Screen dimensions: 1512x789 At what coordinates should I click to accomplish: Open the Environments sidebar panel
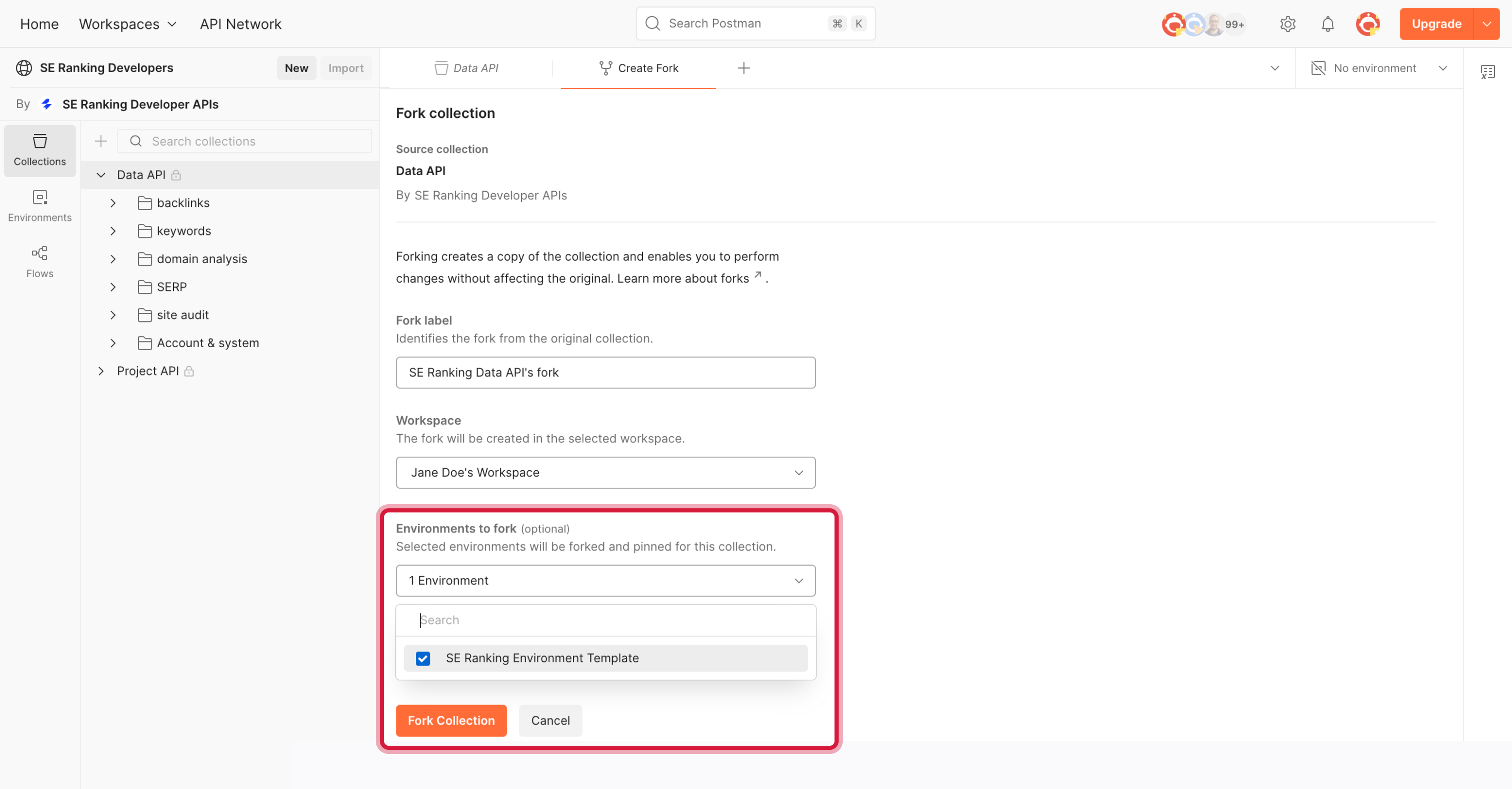(40, 206)
